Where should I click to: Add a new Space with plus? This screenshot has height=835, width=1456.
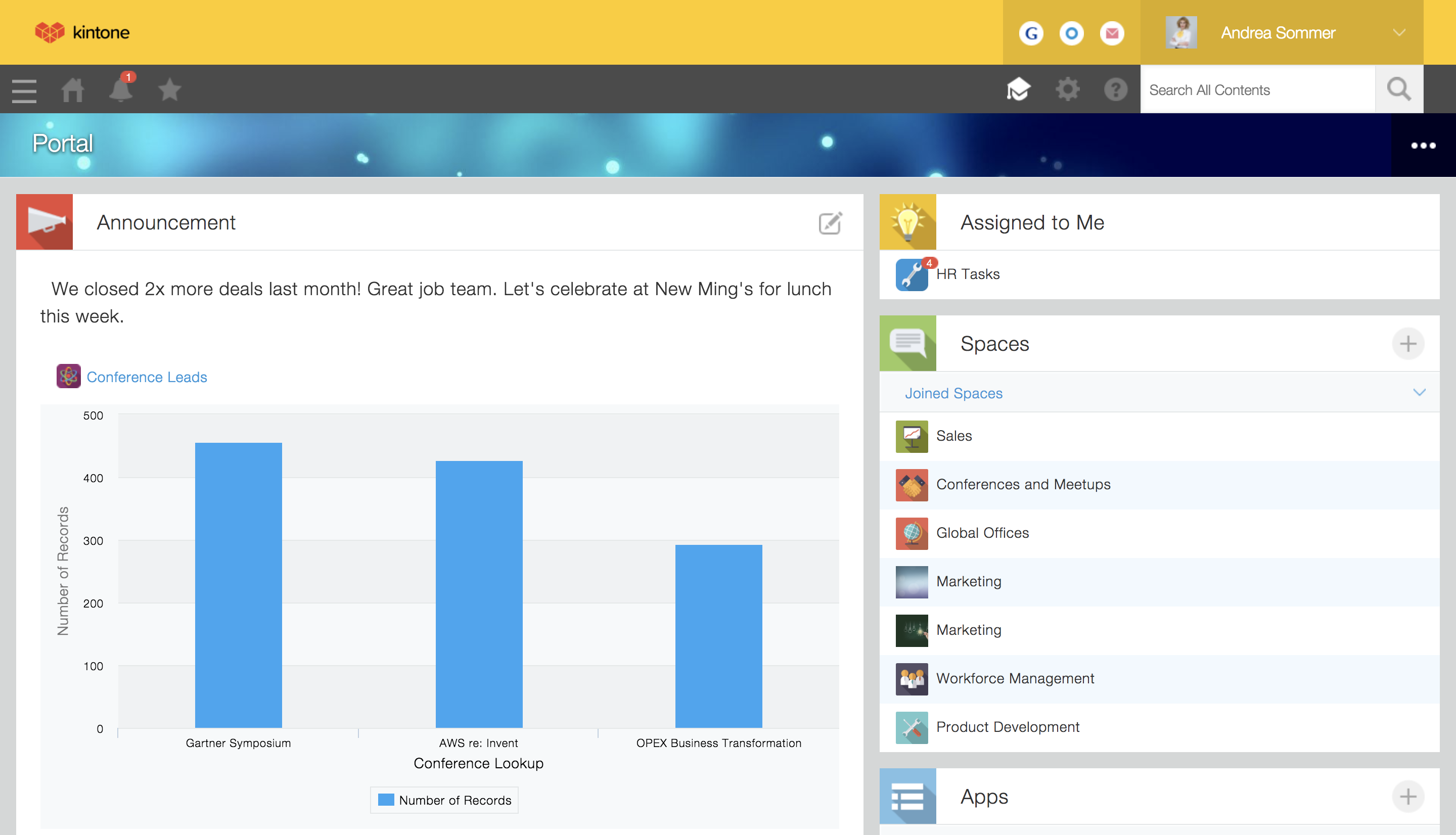tap(1407, 344)
